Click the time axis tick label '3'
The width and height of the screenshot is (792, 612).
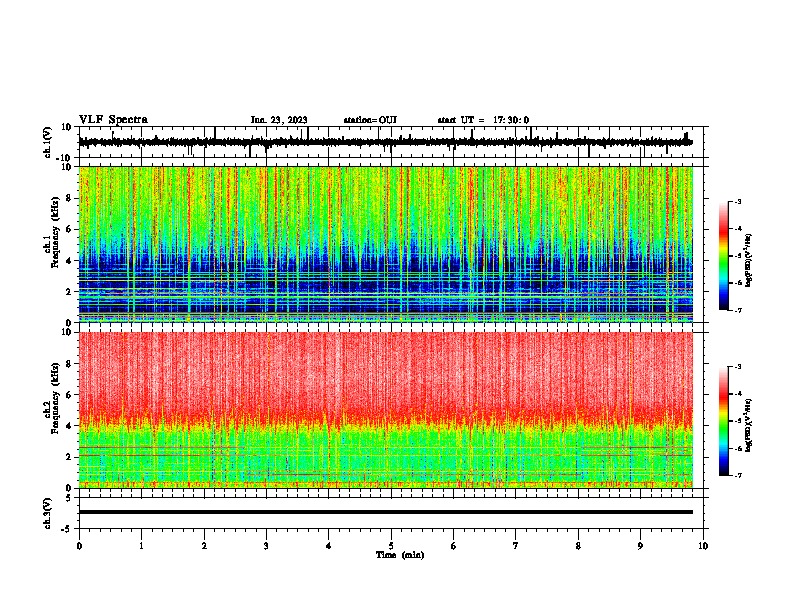coord(267,546)
